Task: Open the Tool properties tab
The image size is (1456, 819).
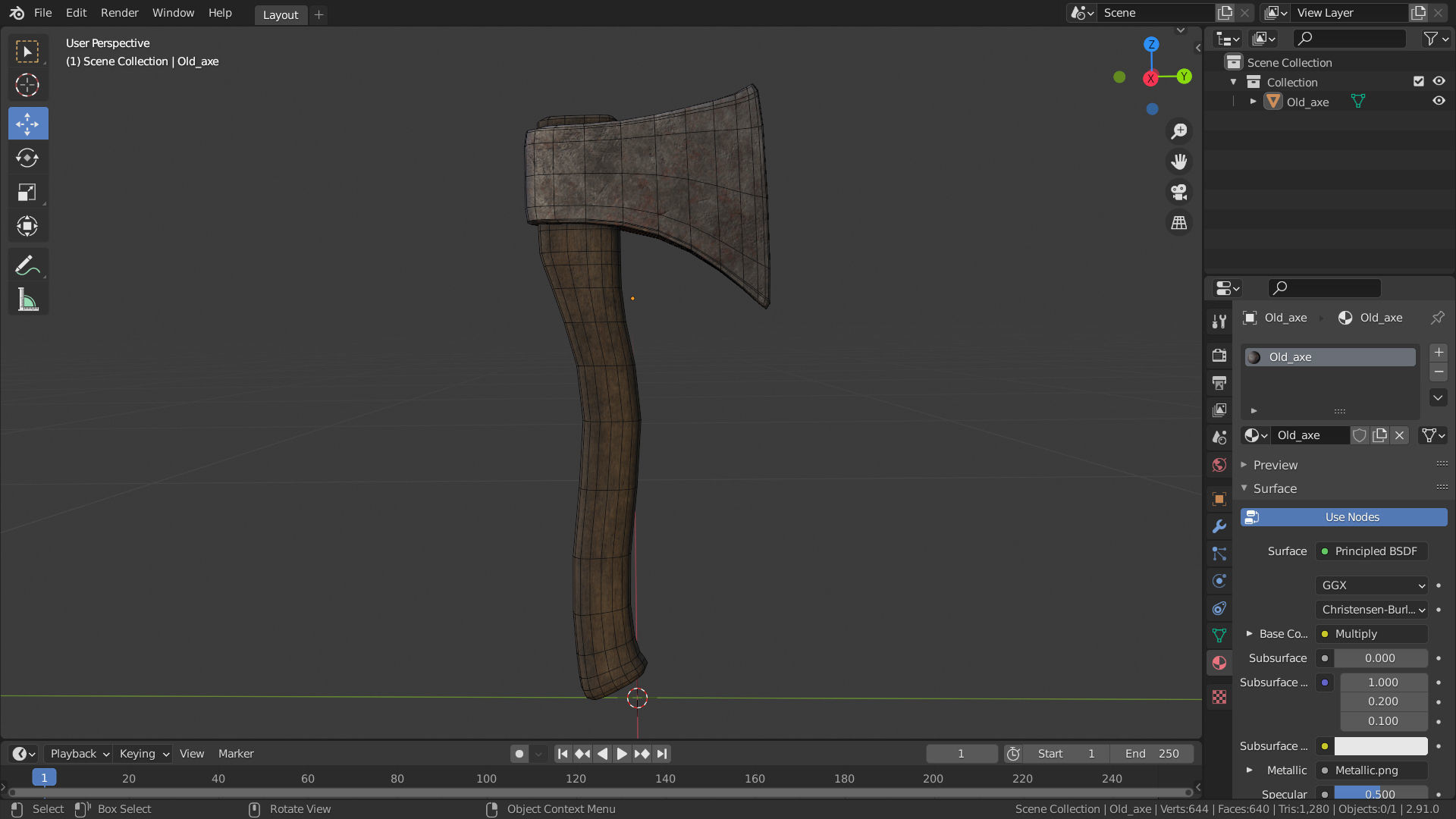Action: point(1219,322)
